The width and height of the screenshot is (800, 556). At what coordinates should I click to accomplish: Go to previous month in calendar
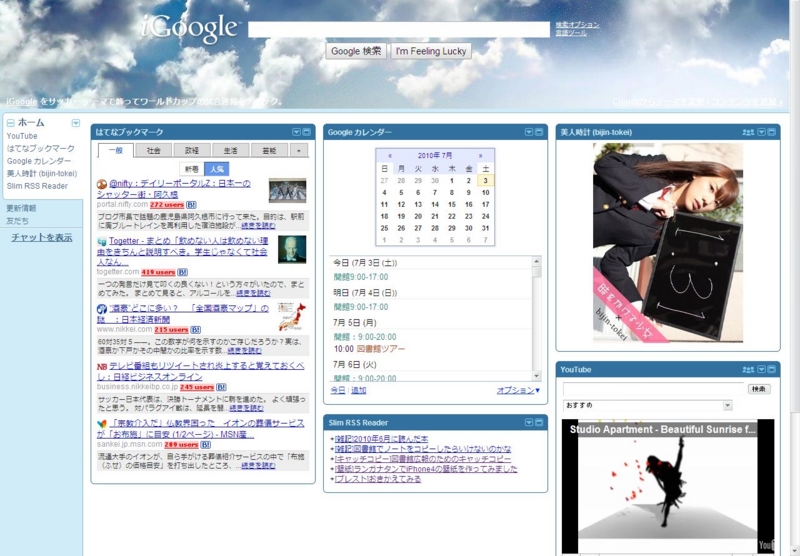point(390,156)
